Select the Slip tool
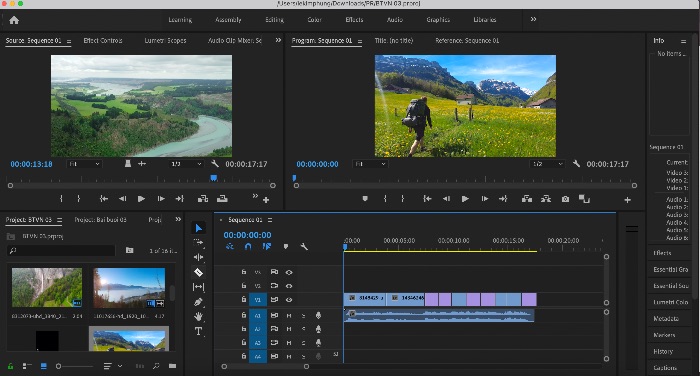 click(199, 287)
